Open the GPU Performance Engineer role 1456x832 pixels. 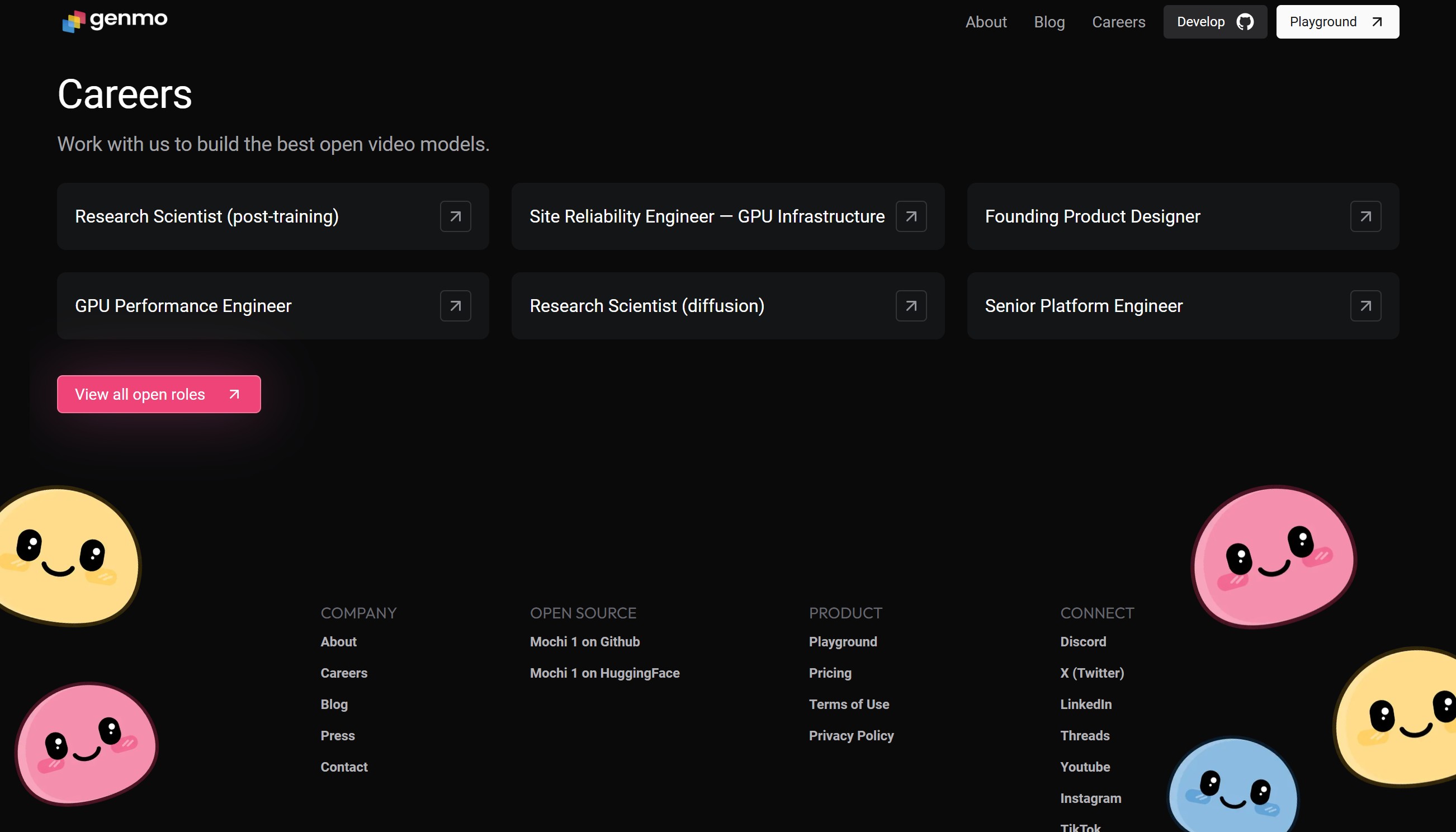click(x=272, y=306)
